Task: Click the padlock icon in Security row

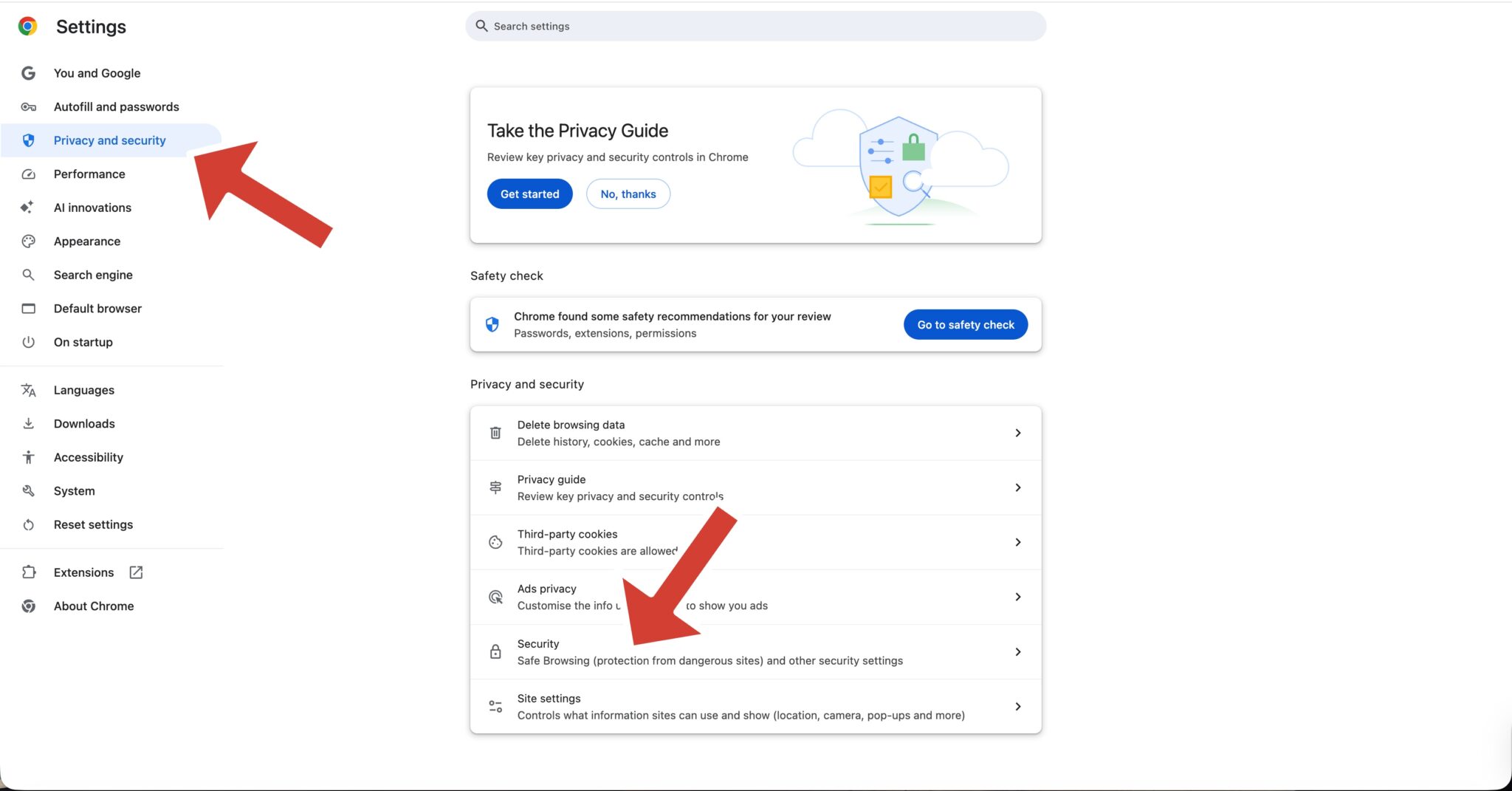Action: (x=495, y=651)
